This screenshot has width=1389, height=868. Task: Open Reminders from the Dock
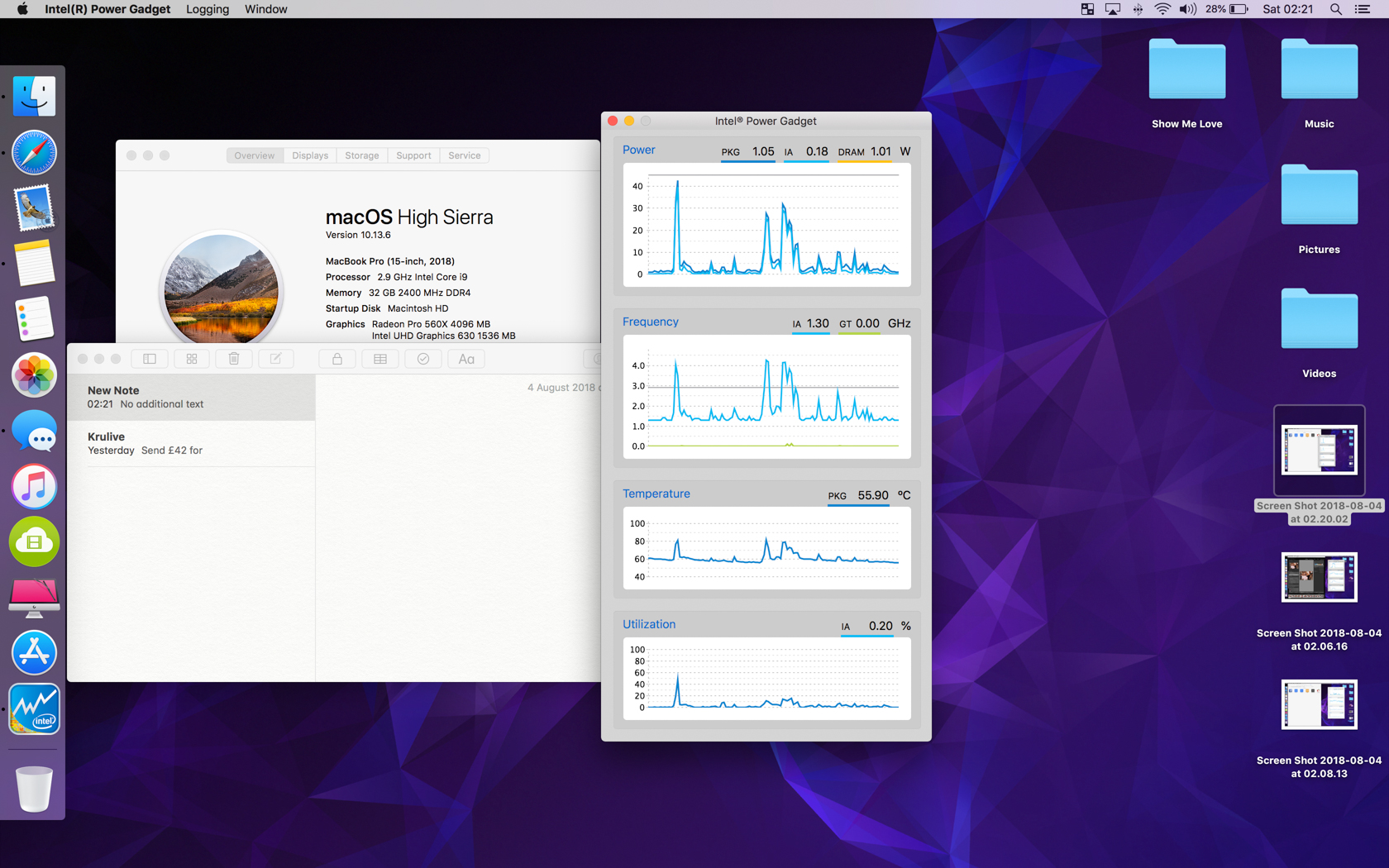(34, 318)
